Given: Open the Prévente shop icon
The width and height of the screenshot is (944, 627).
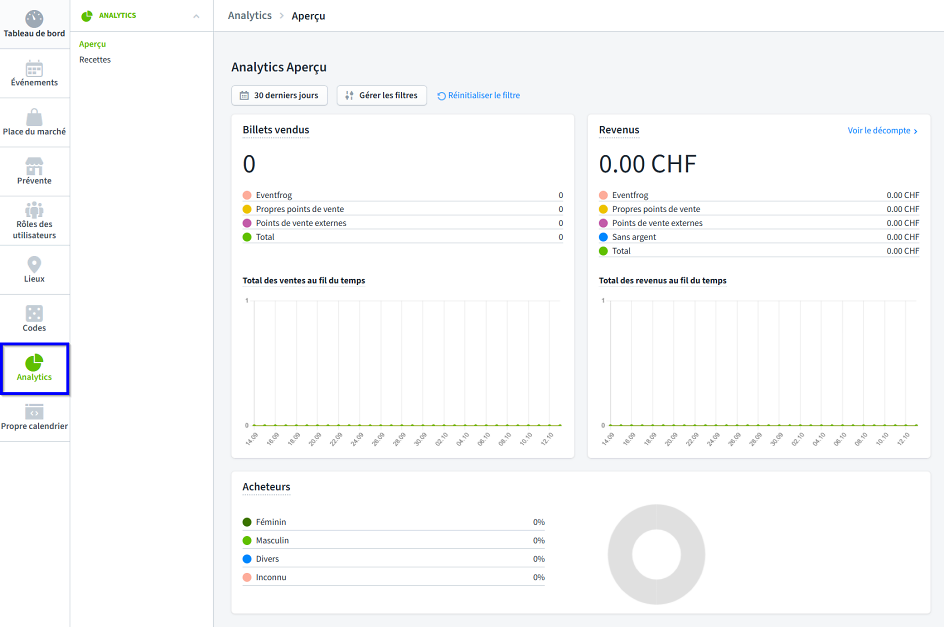Looking at the screenshot, I should tap(34, 166).
